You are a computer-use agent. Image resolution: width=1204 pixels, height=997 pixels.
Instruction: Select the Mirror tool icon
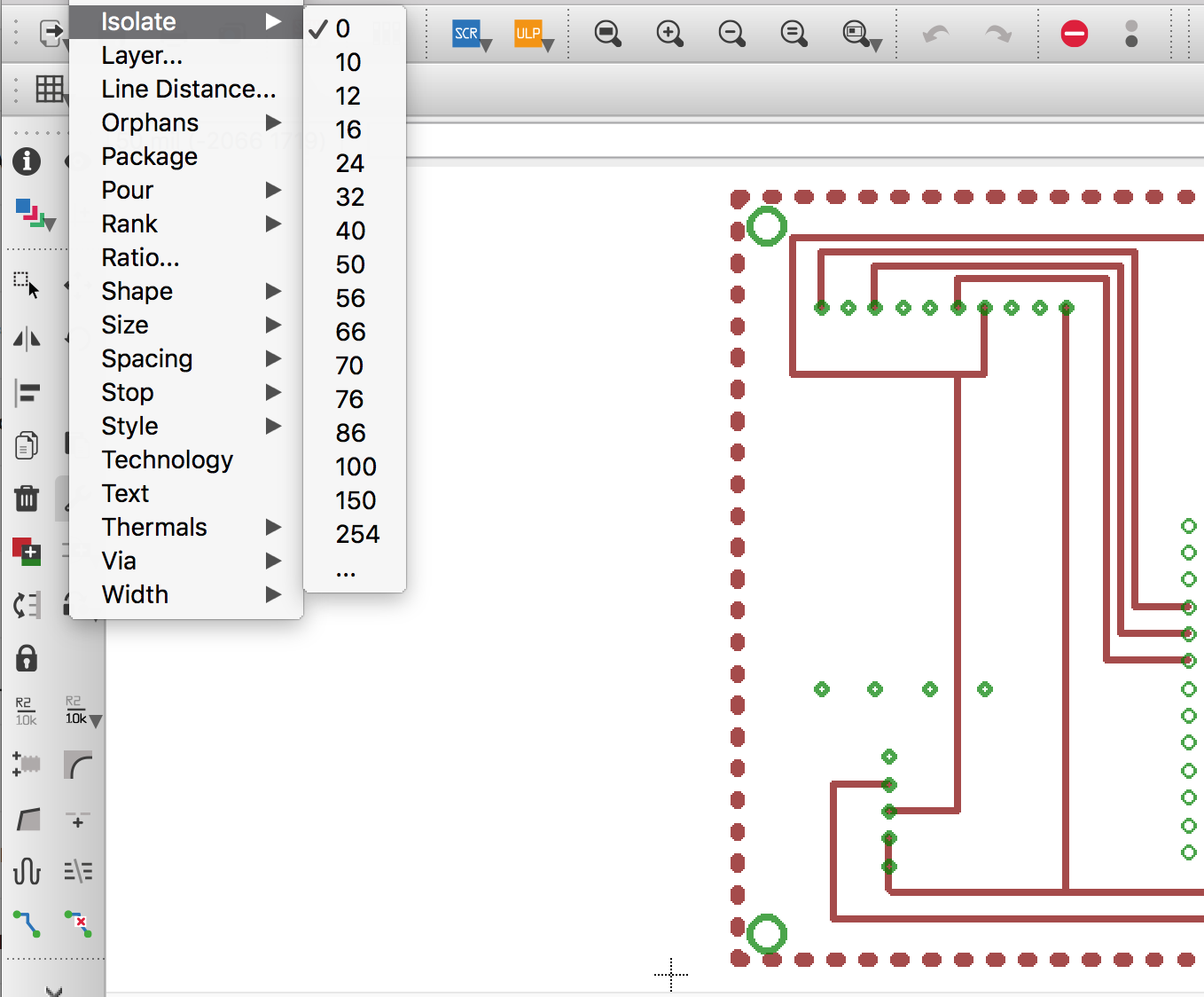point(27,339)
